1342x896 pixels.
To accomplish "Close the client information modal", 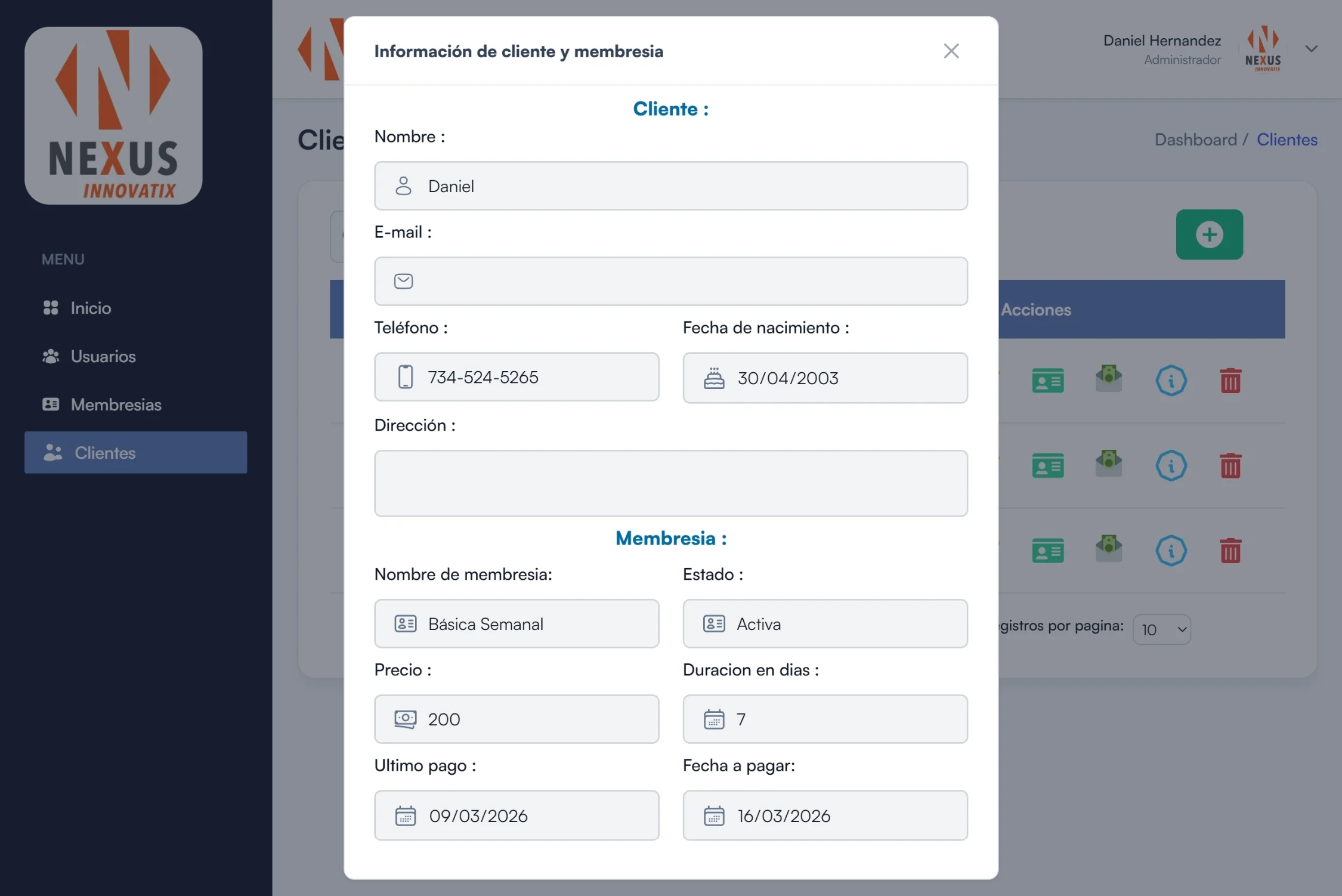I will point(951,51).
